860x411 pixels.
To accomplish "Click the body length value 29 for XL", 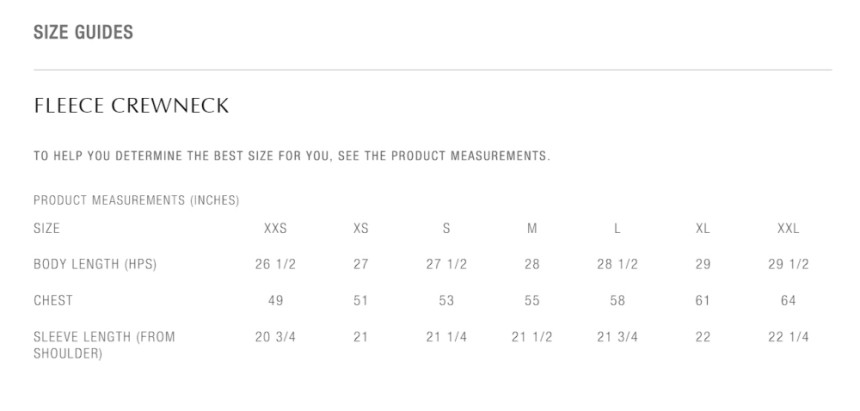I will point(703,264).
